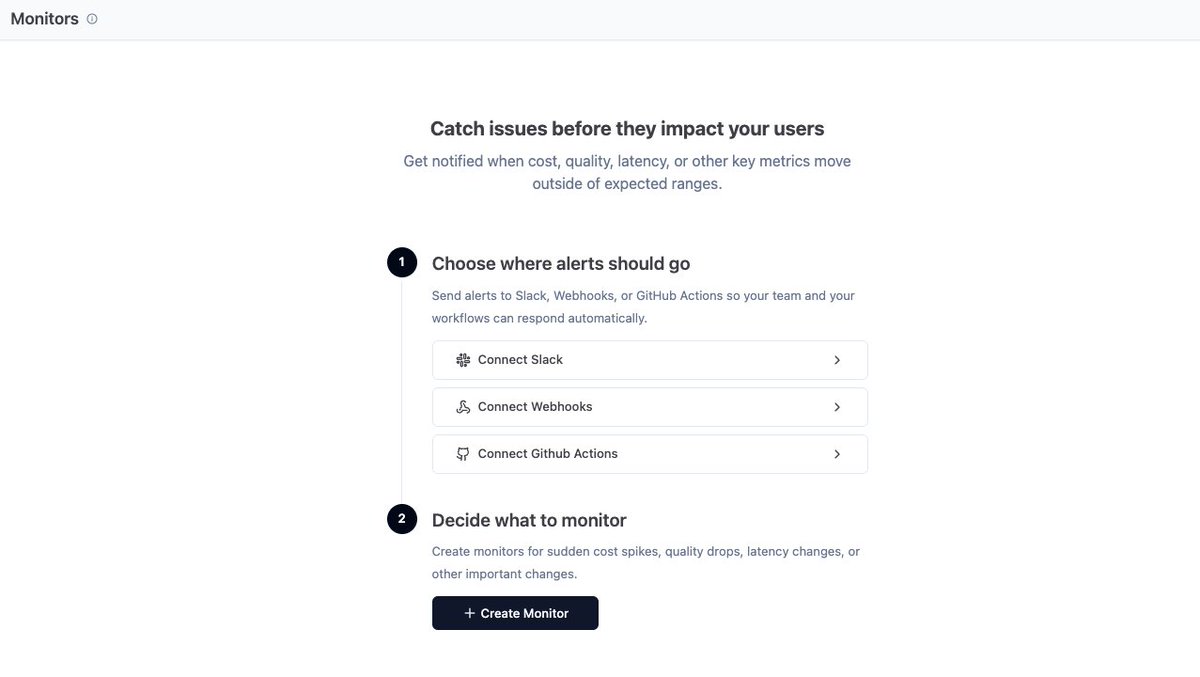Expand the Connect Slack row chevron
Viewport: 1200px width, 677px height.
(837, 360)
